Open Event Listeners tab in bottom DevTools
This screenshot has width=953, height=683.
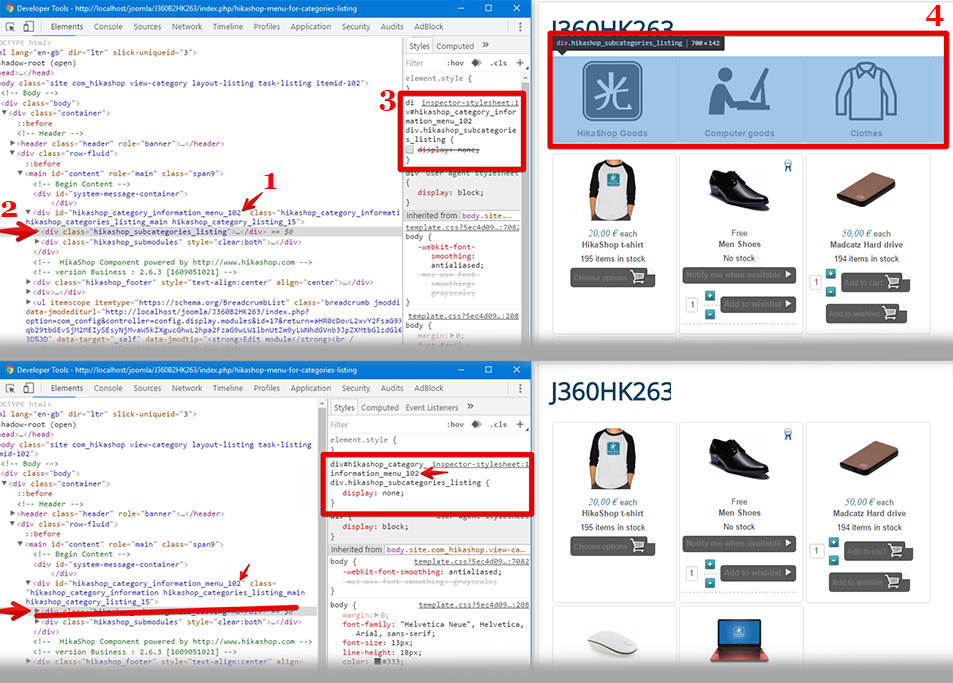tap(432, 408)
